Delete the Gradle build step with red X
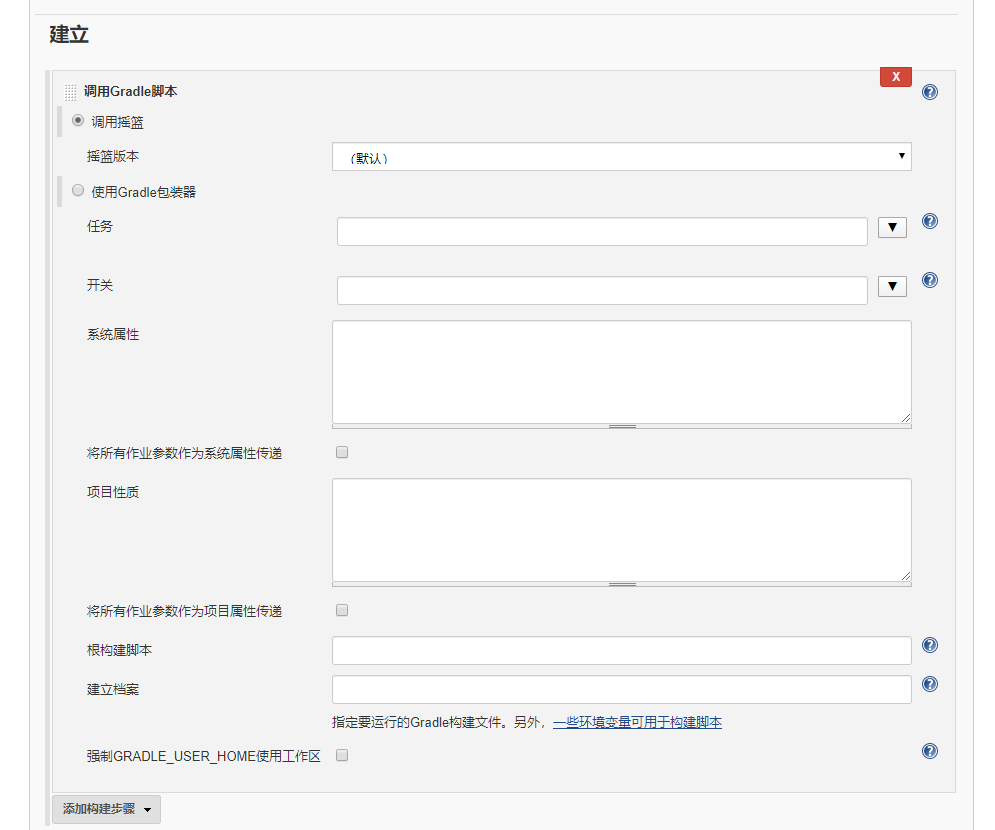This screenshot has height=830, width=995. (895, 76)
